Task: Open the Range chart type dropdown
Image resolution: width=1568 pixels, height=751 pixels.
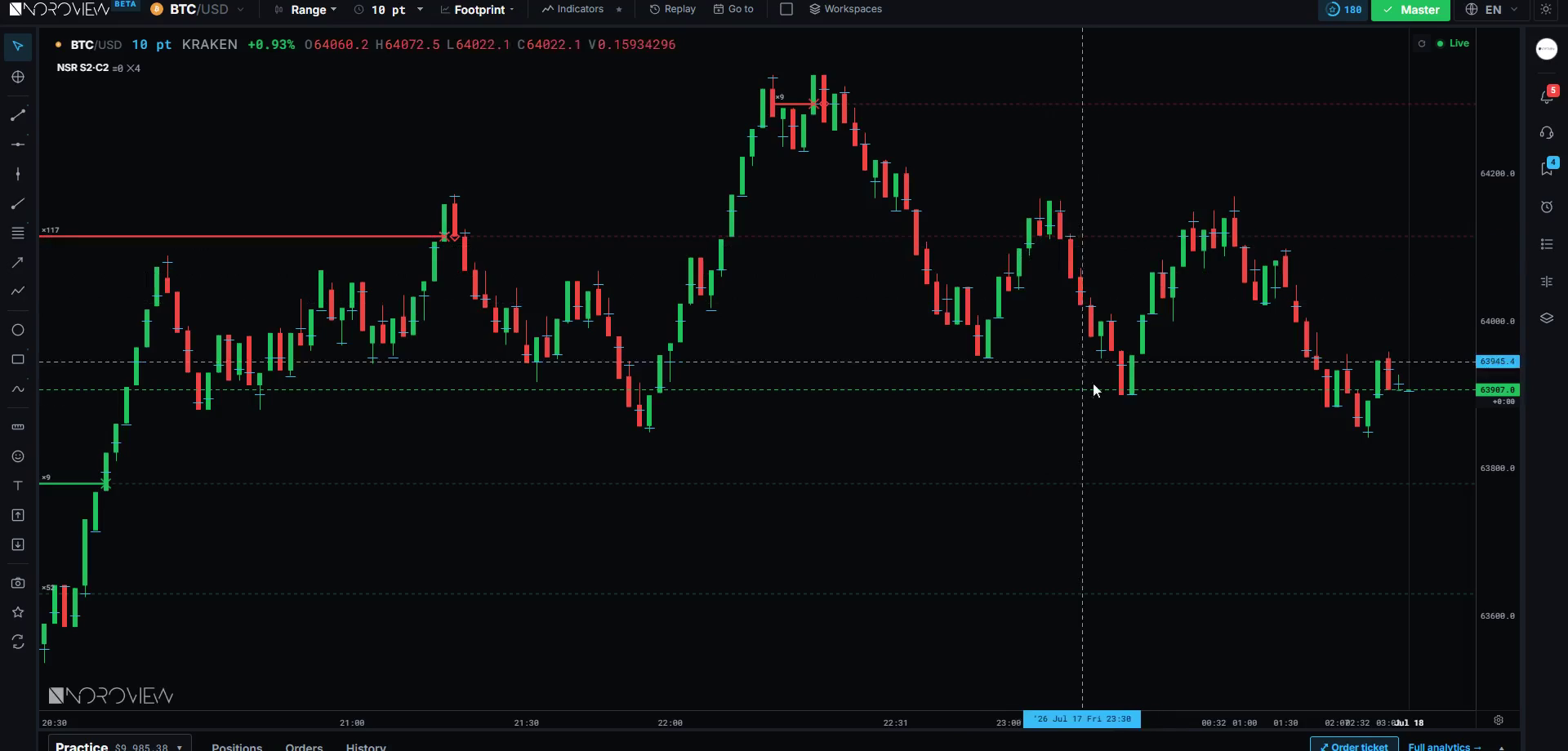Action: click(x=306, y=10)
